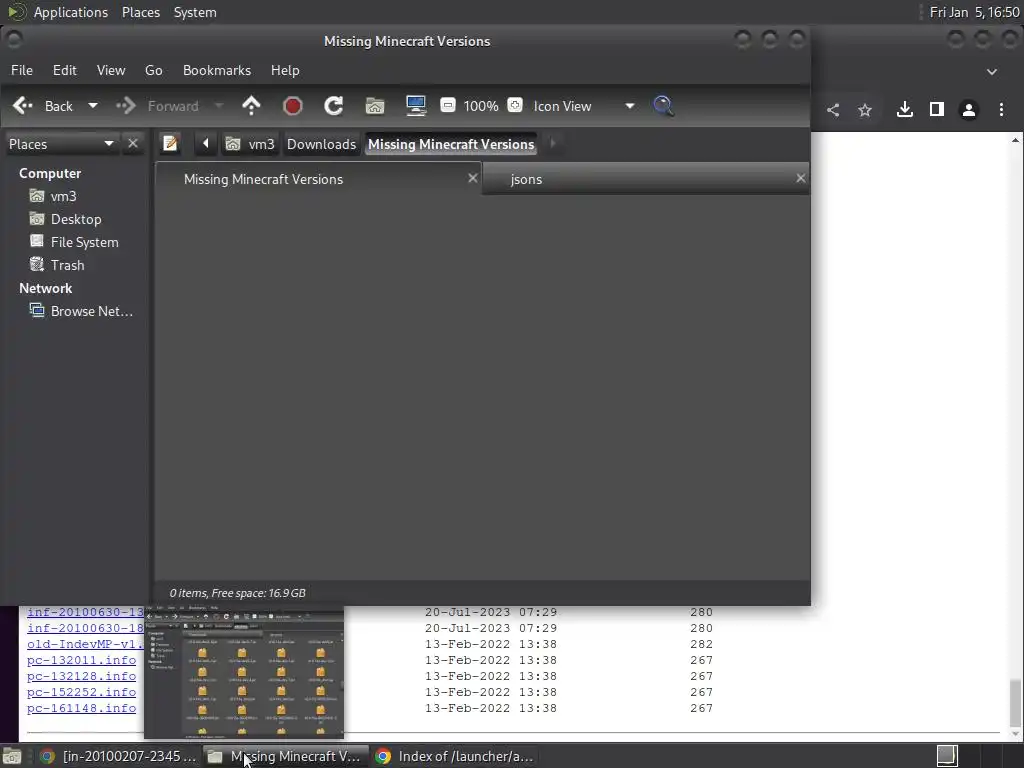This screenshot has width=1024, height=768.
Task: Open pc-152252.info link
Action: tap(82, 692)
